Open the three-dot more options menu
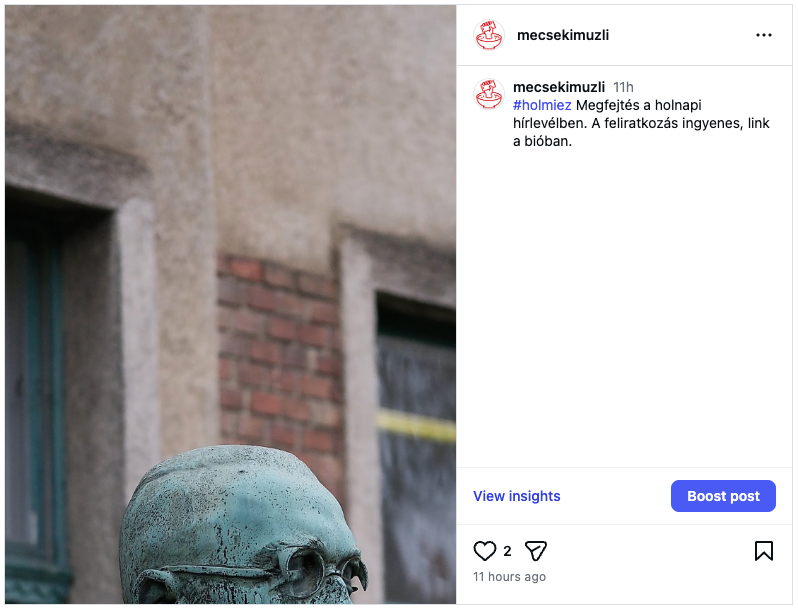Image resolution: width=798 pixels, height=609 pixels. (764, 35)
